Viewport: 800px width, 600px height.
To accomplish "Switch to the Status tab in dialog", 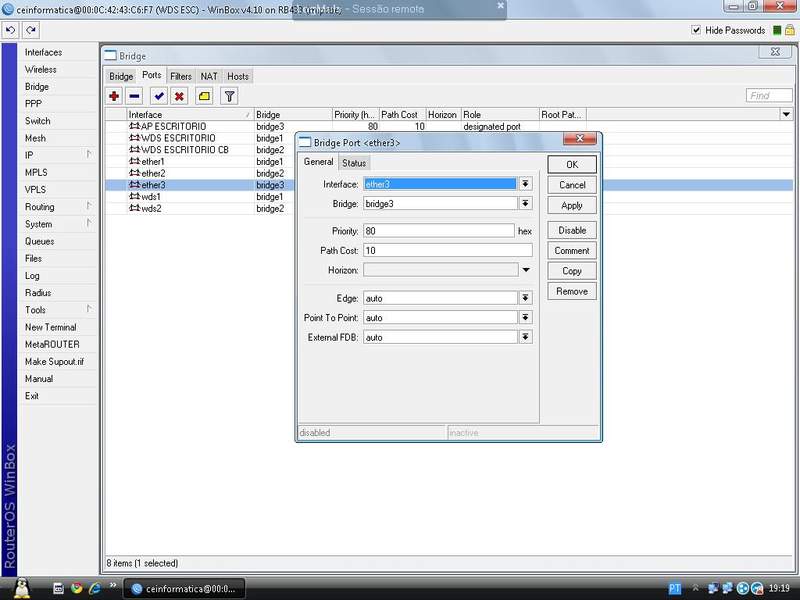I will pos(354,163).
